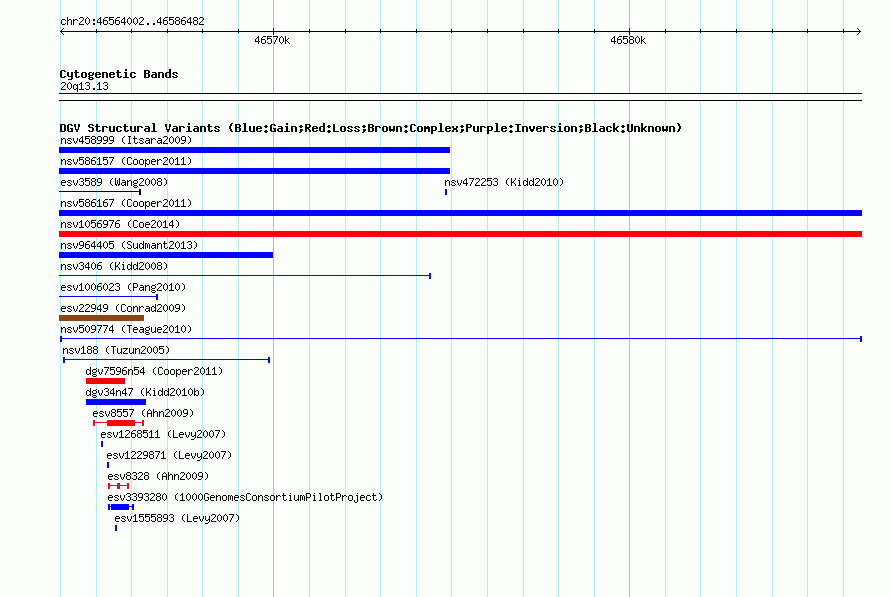Select the blue bar under nsv458999
Viewport: 890px width, 597px height.
[x=254, y=150]
